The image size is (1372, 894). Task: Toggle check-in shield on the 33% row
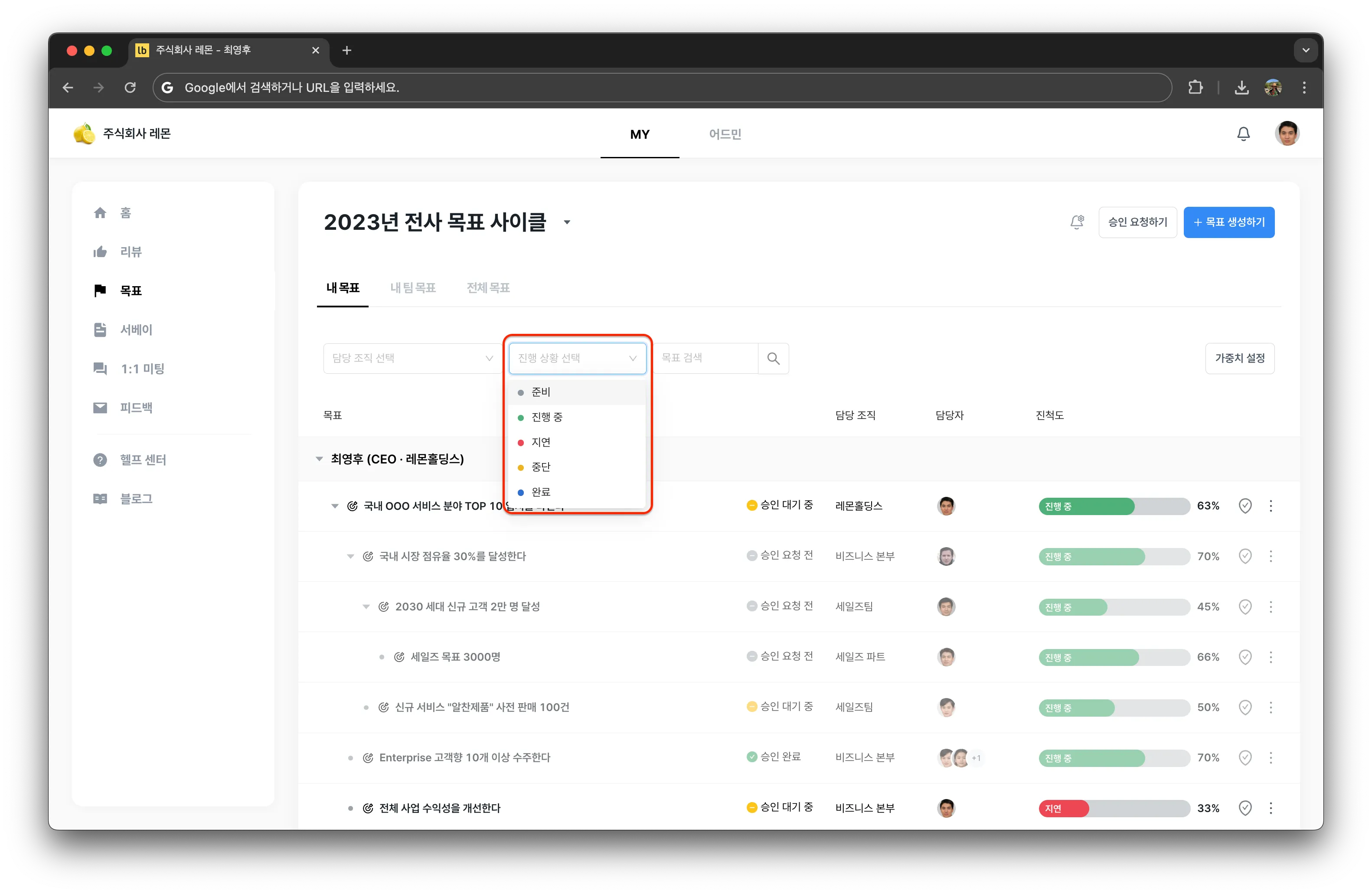[x=1245, y=808]
